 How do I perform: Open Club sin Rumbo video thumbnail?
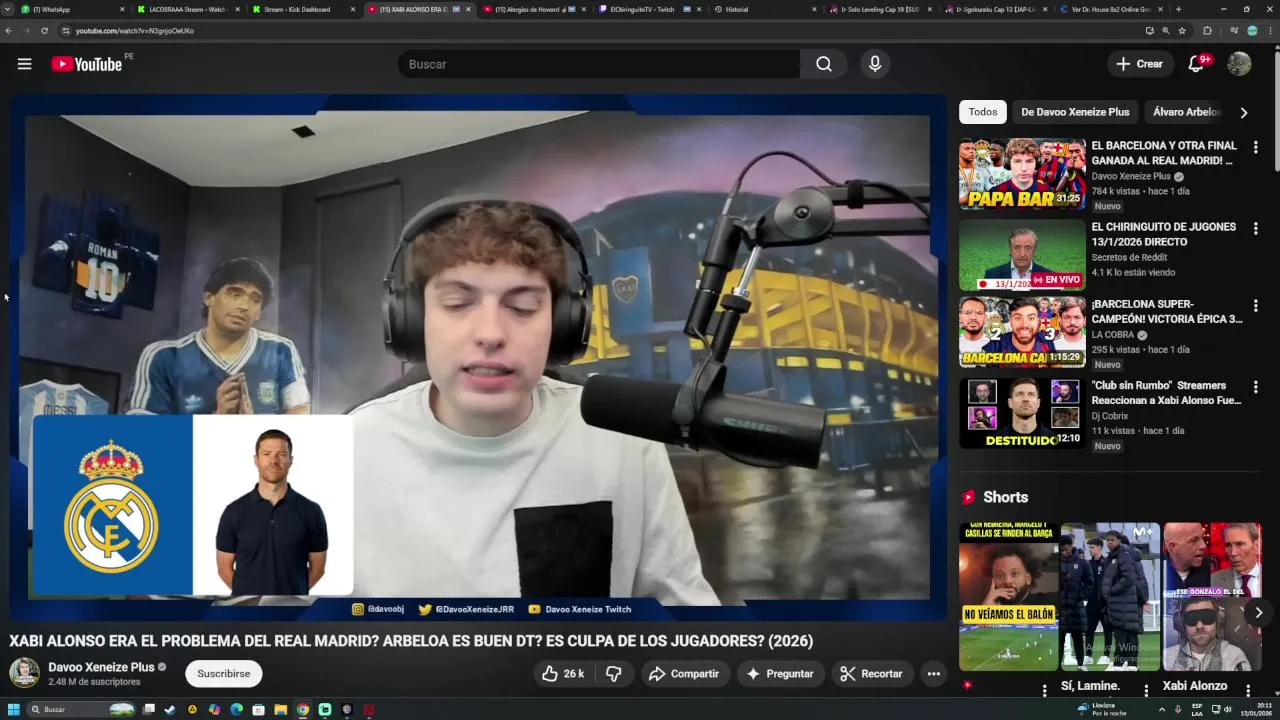(x=1022, y=413)
